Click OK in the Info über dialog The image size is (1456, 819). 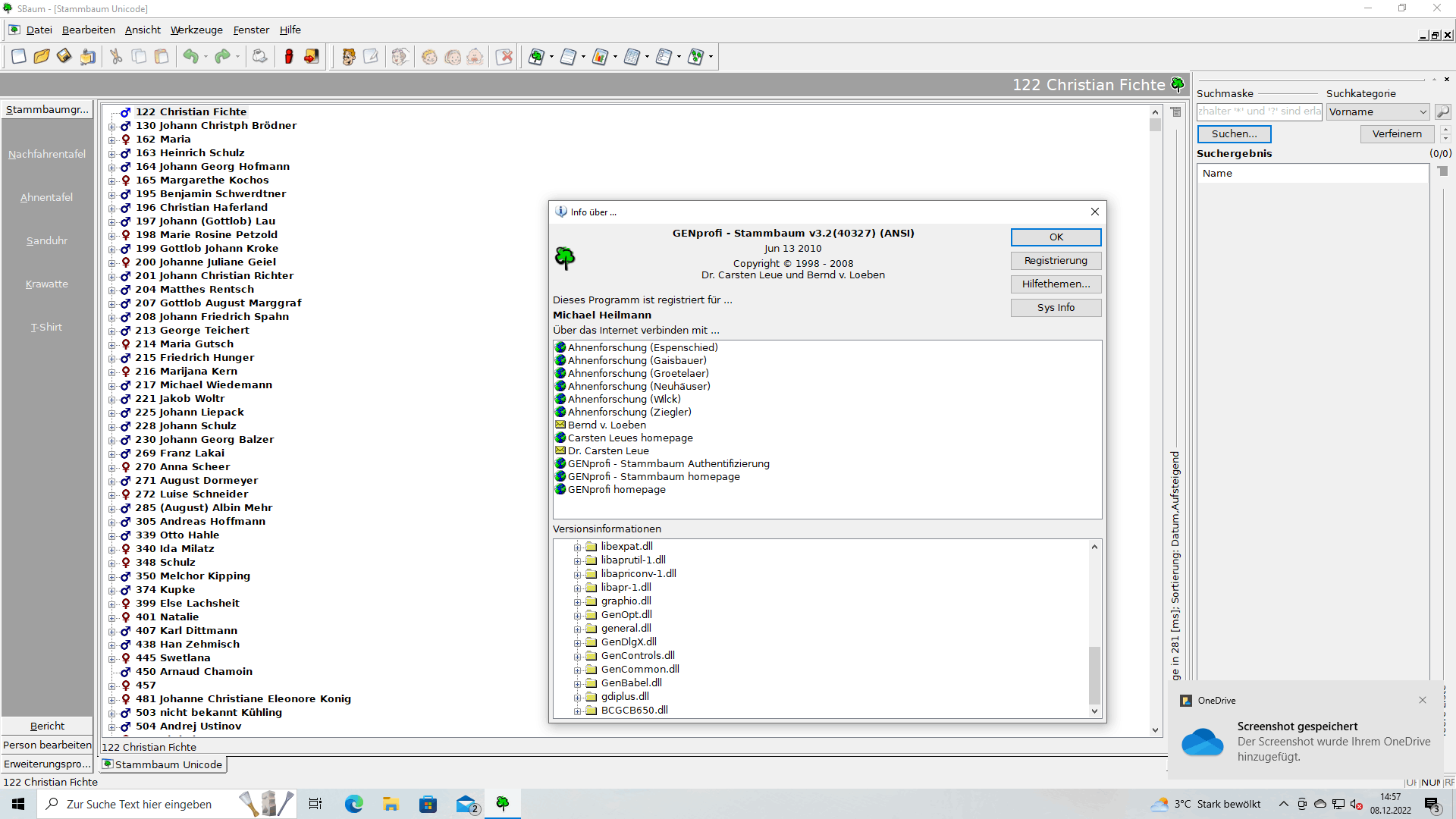(1056, 237)
